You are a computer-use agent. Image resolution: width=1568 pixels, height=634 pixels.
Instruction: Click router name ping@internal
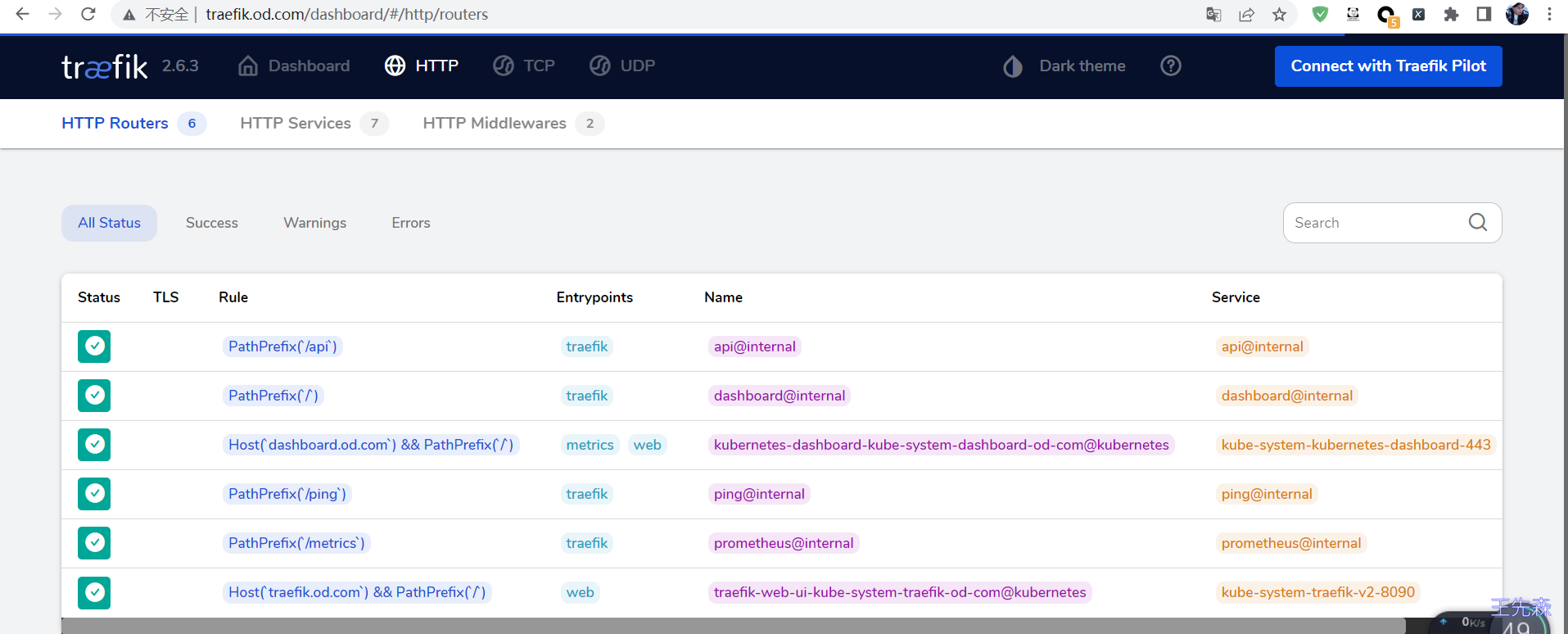(x=759, y=494)
